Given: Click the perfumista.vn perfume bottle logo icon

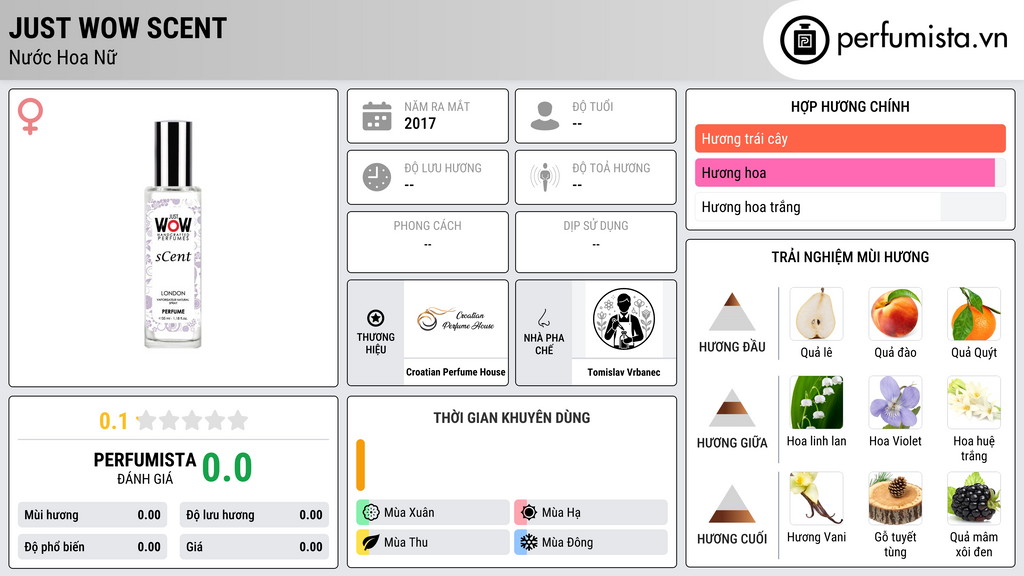Looking at the screenshot, I should coord(804,40).
